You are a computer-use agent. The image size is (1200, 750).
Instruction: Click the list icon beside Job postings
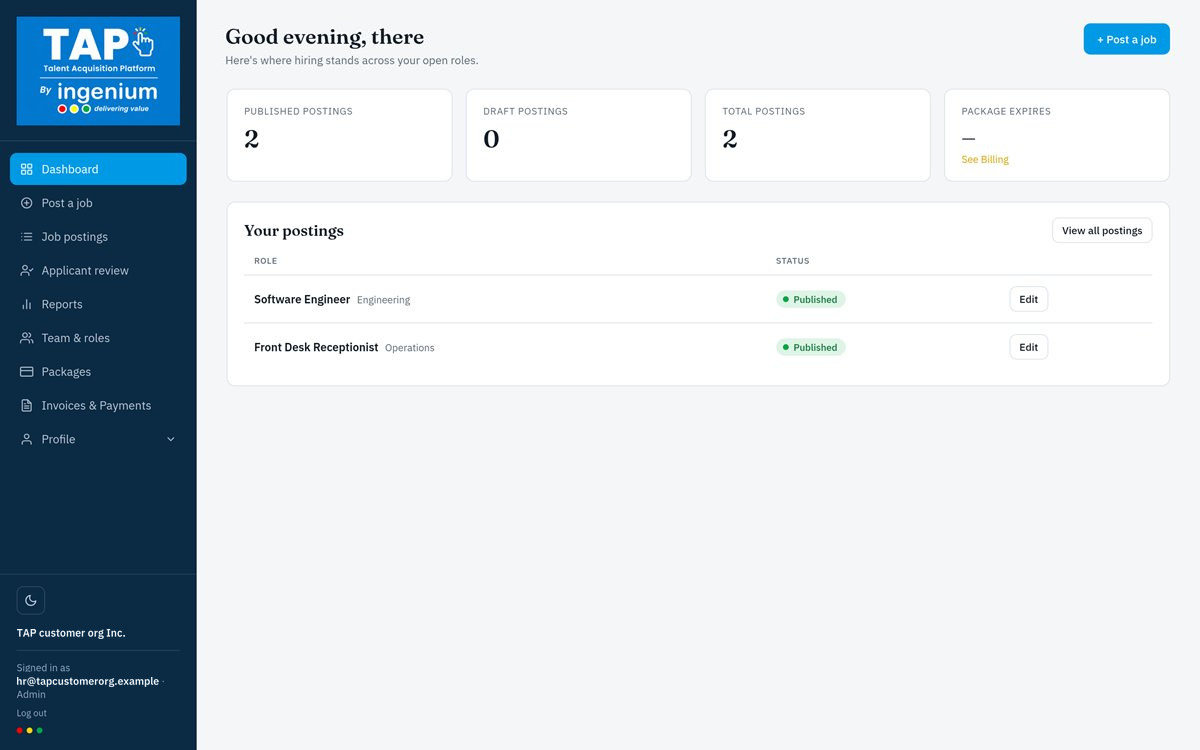pos(27,237)
